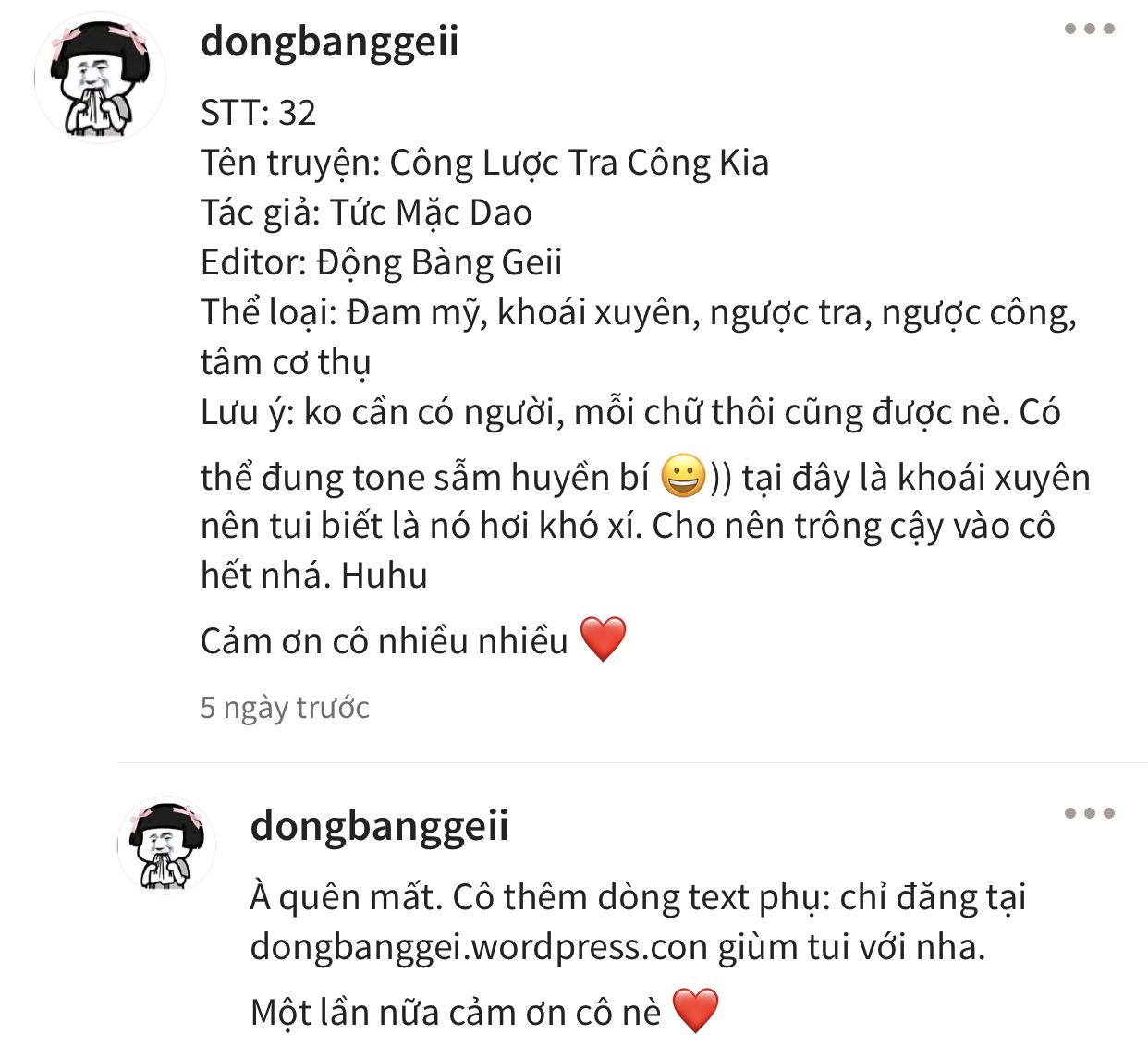Screen dimensions: 1148x1058
Task: Click the red heart ending the reply
Action: (695, 1011)
